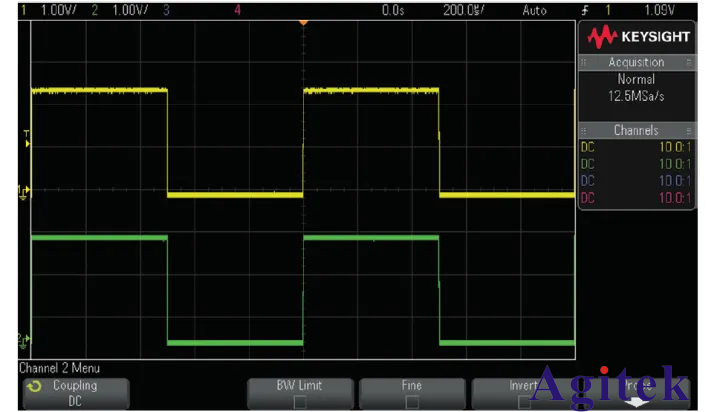Select channel 2 scale 1.00V/ in status bar

click(128, 9)
